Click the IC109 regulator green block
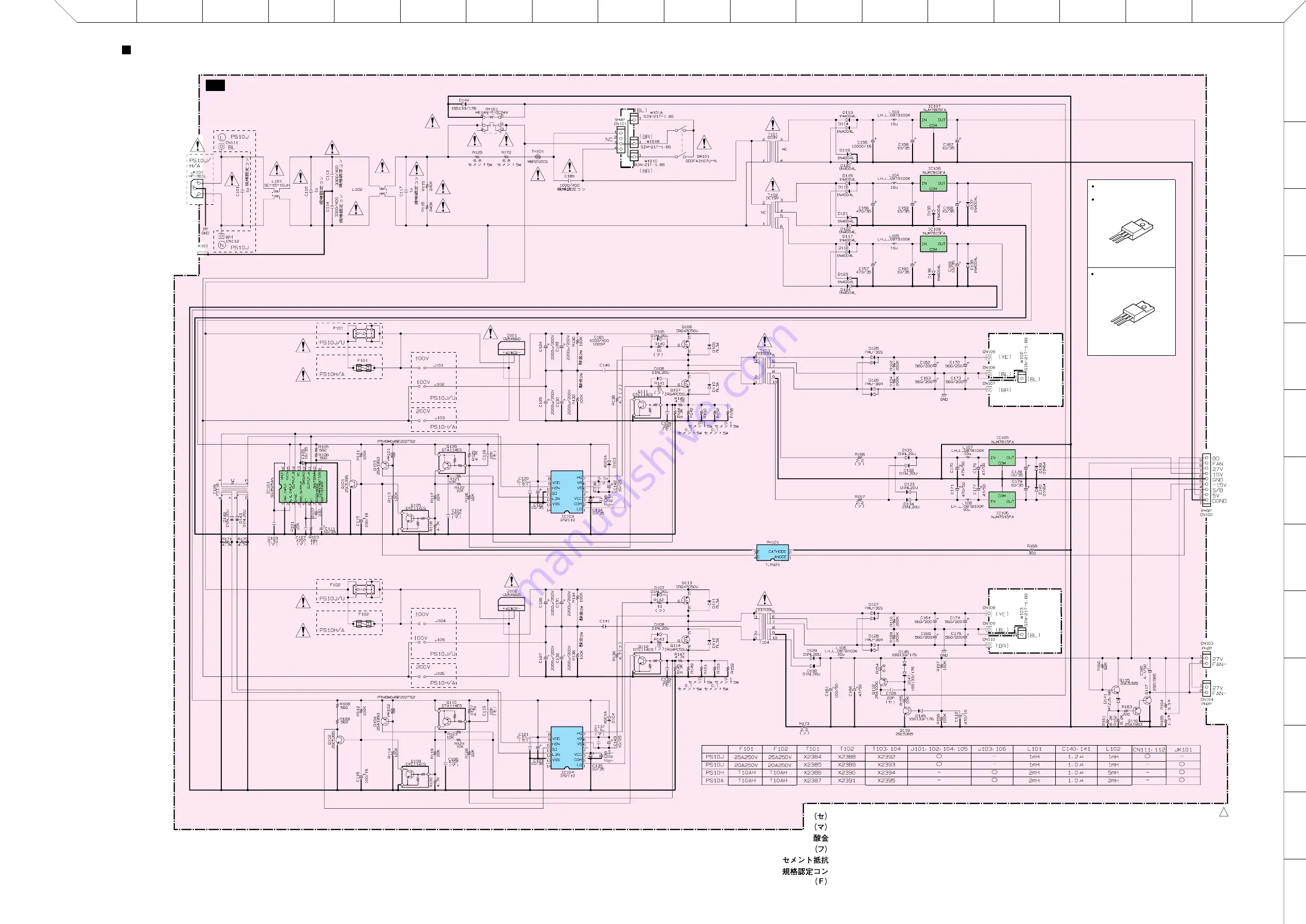Viewport: 1306px width, 924px height. tap(933, 244)
